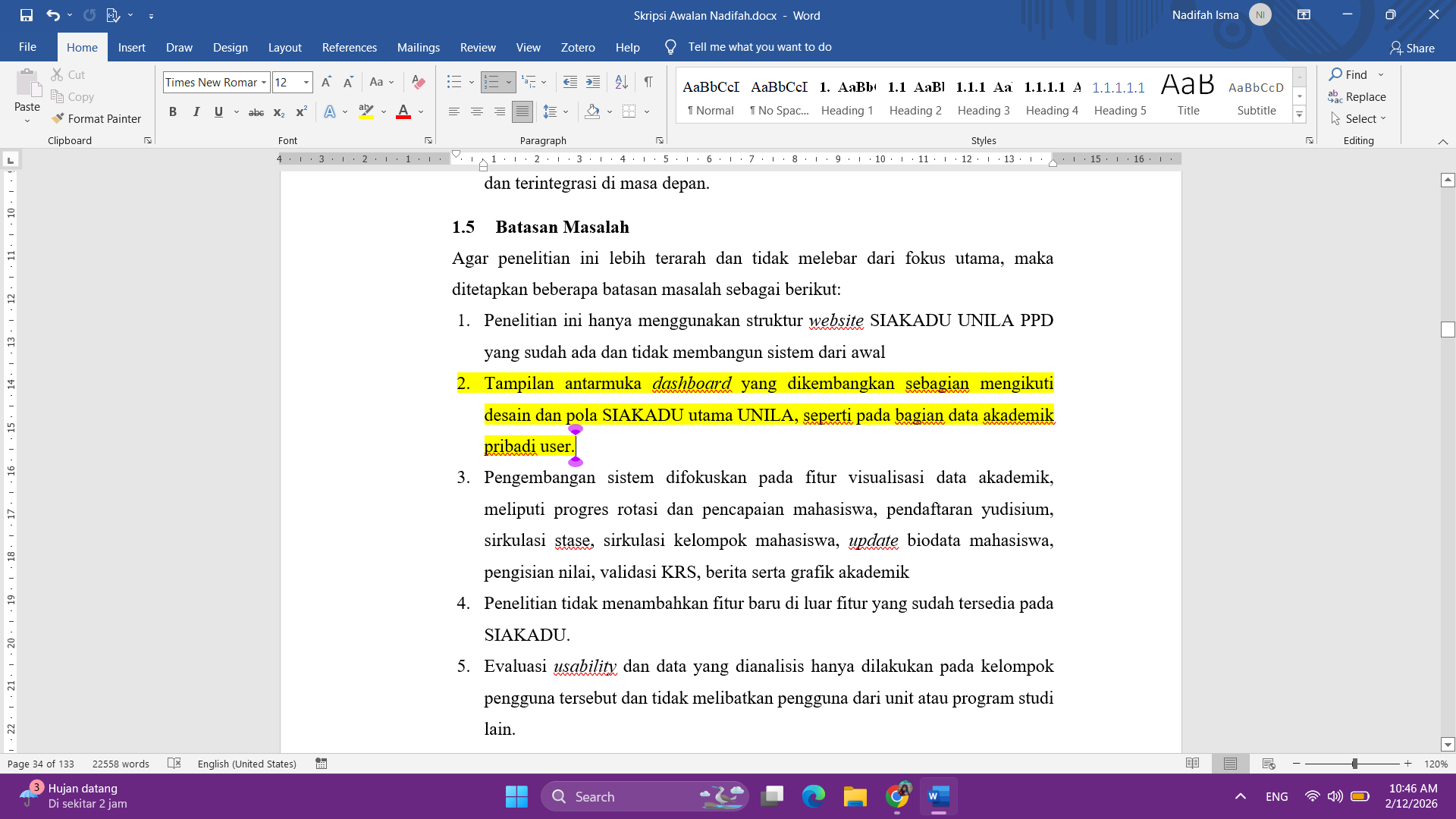Image resolution: width=1456 pixels, height=819 pixels.
Task: Open the File menu
Action: 27,47
